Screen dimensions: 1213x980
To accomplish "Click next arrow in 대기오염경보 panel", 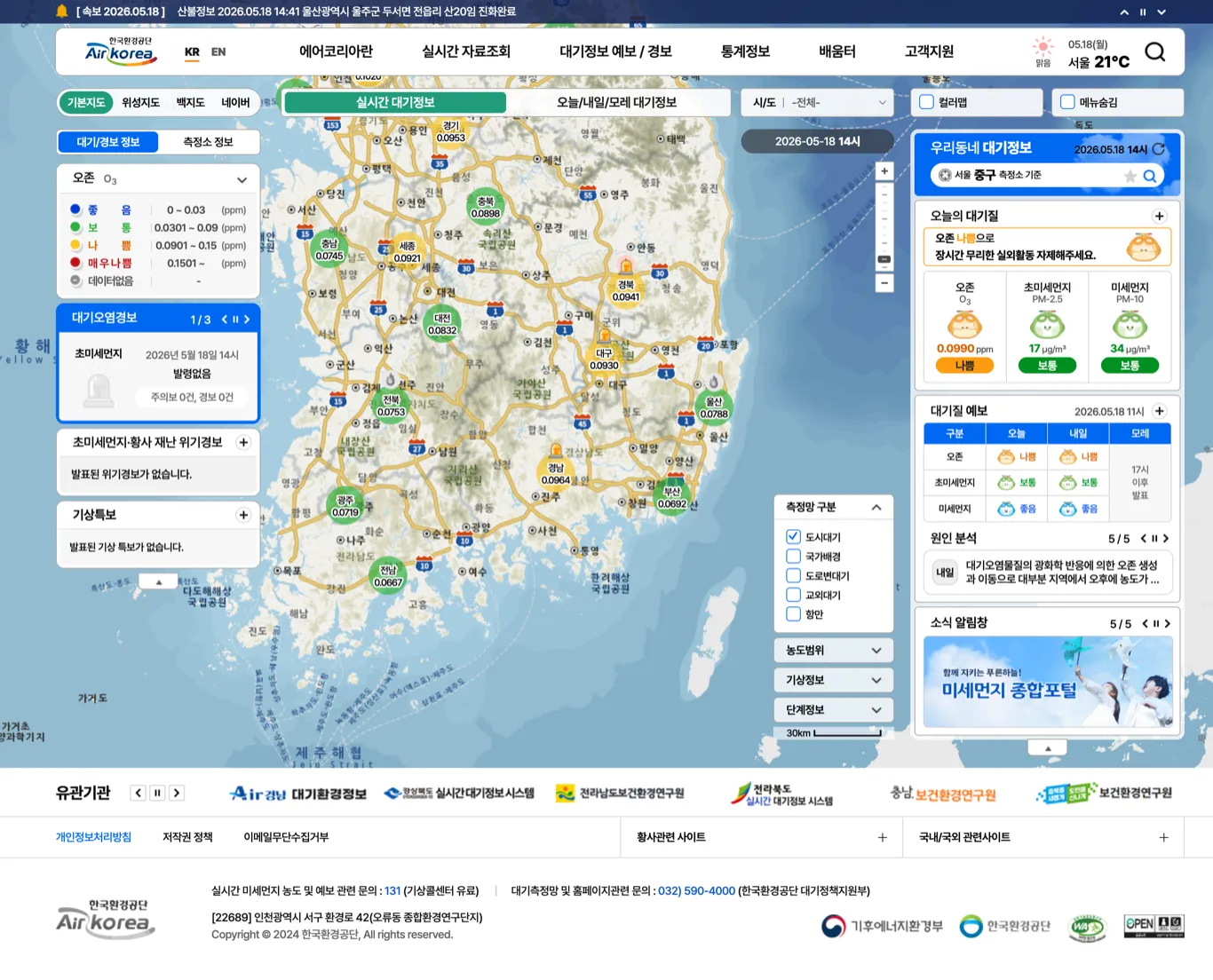I will (247, 319).
